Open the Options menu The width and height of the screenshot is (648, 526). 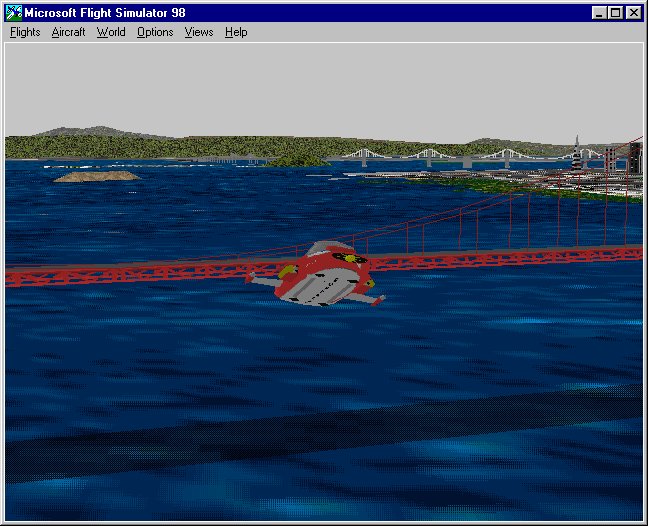(155, 32)
